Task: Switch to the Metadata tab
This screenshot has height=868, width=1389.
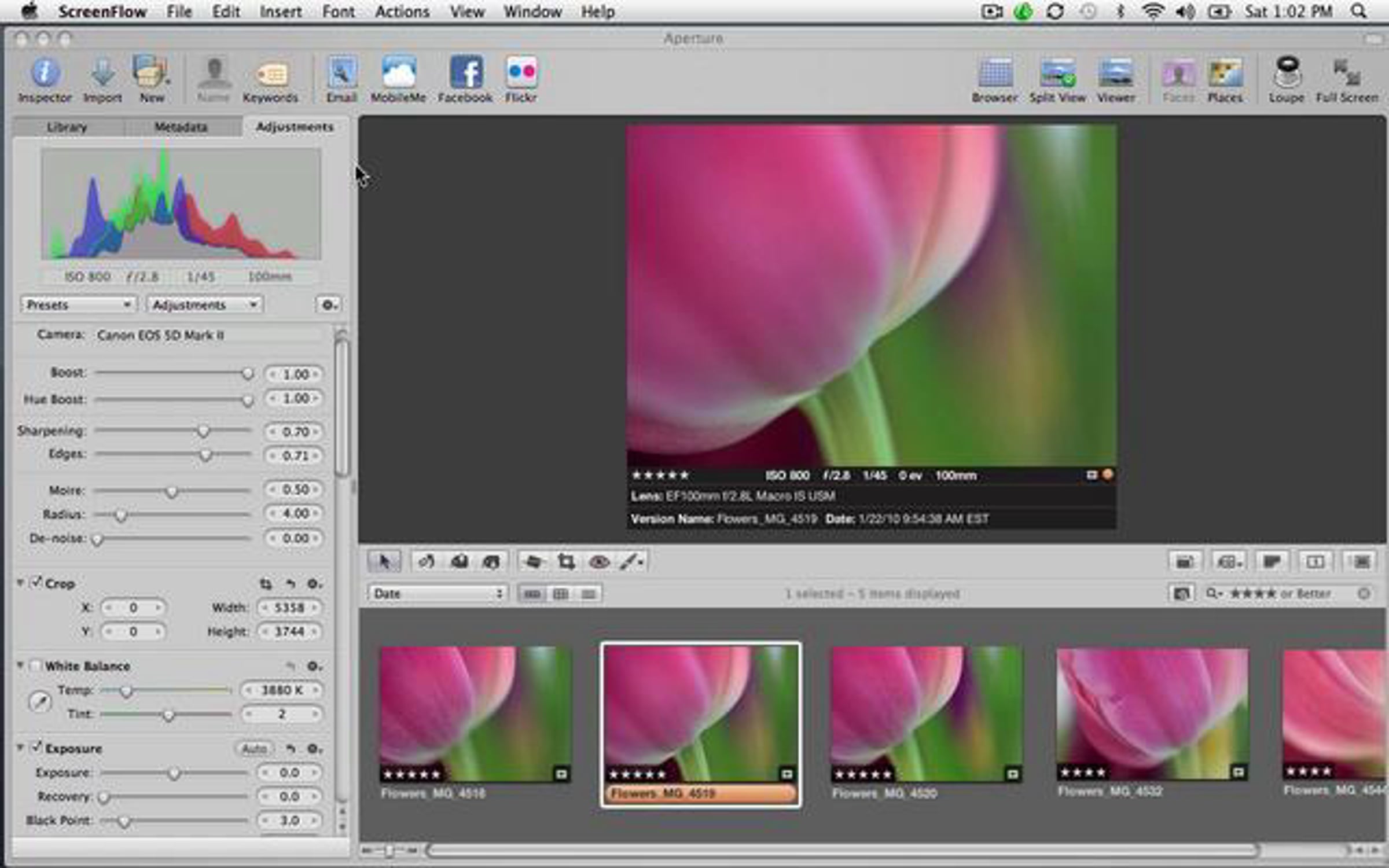Action: [181, 127]
